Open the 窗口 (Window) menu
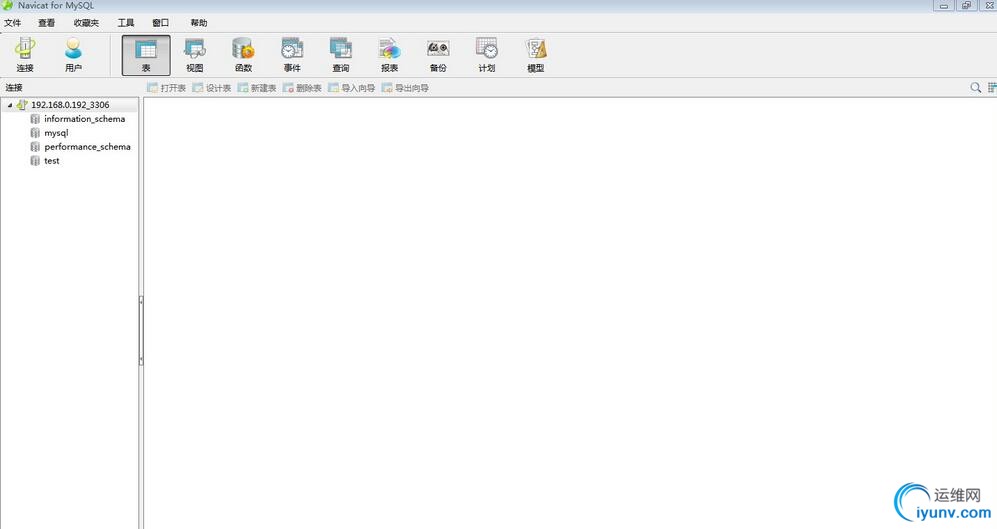The height and width of the screenshot is (529, 997). [x=161, y=23]
